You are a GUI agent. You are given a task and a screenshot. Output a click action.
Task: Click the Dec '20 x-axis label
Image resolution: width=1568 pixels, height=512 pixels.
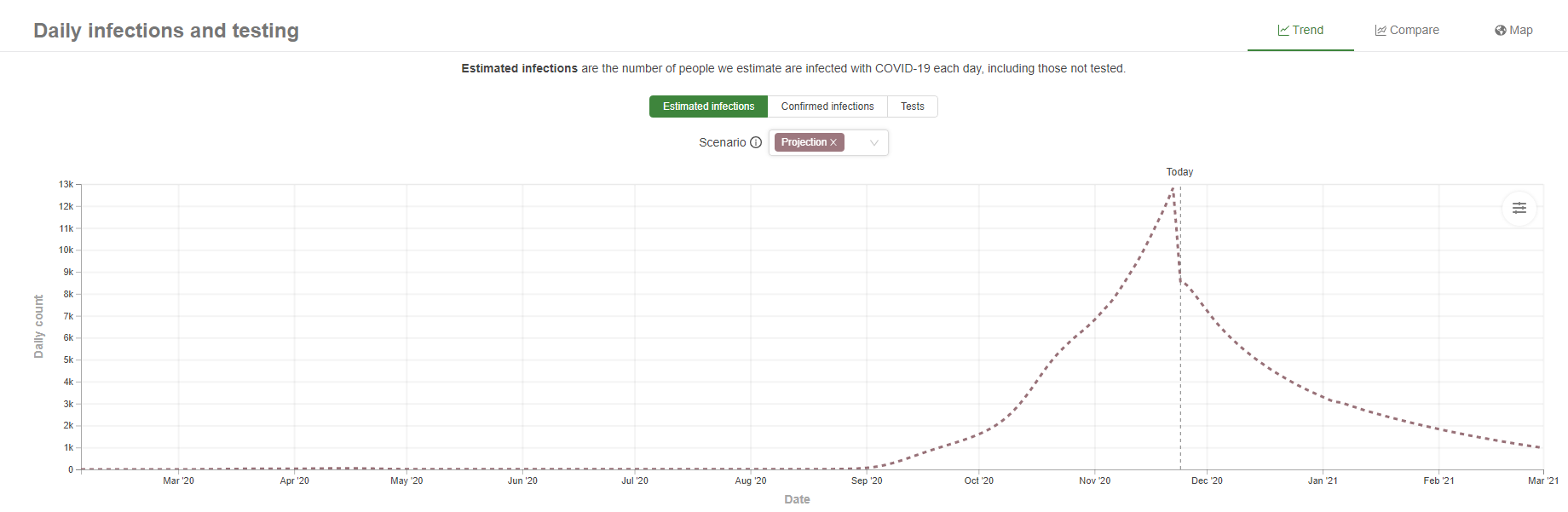pos(1207,481)
